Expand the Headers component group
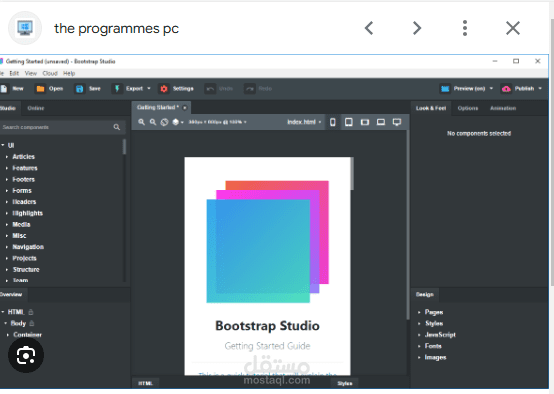Screen dimensions: 554x394 (x=7, y=202)
